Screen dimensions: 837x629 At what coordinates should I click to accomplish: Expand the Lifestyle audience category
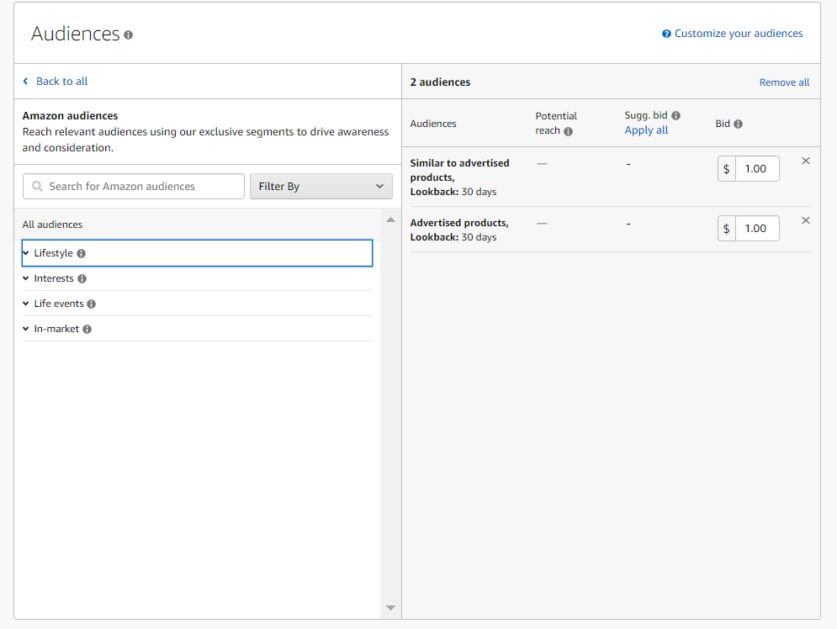pyautogui.click(x=197, y=253)
